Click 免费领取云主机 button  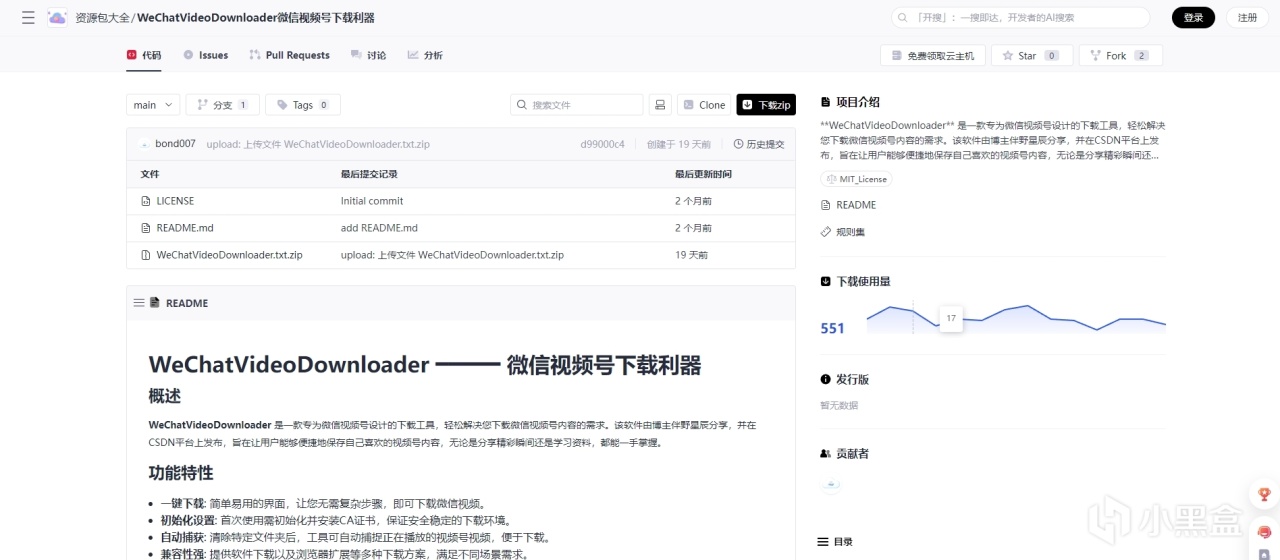coord(933,55)
